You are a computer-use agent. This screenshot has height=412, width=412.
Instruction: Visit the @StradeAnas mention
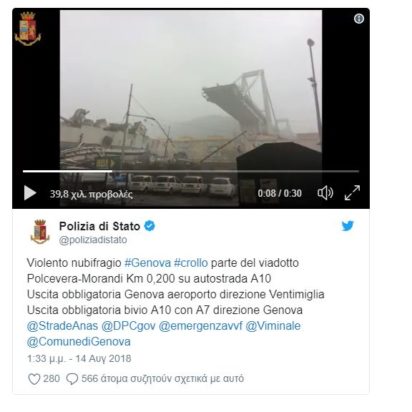[x=62, y=326]
